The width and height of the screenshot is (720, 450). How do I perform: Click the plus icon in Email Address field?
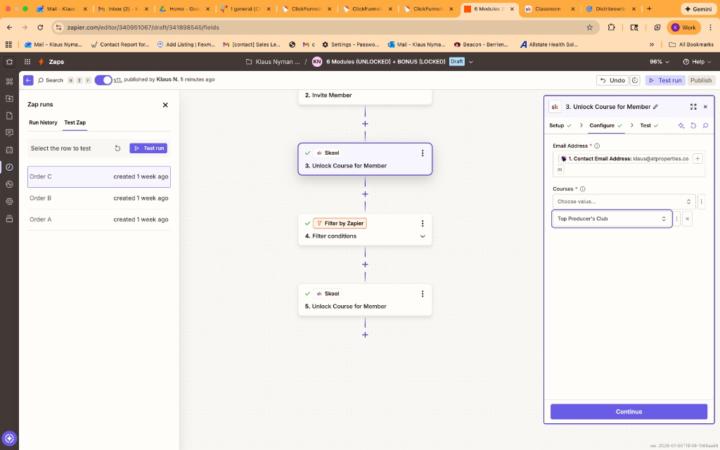point(697,158)
